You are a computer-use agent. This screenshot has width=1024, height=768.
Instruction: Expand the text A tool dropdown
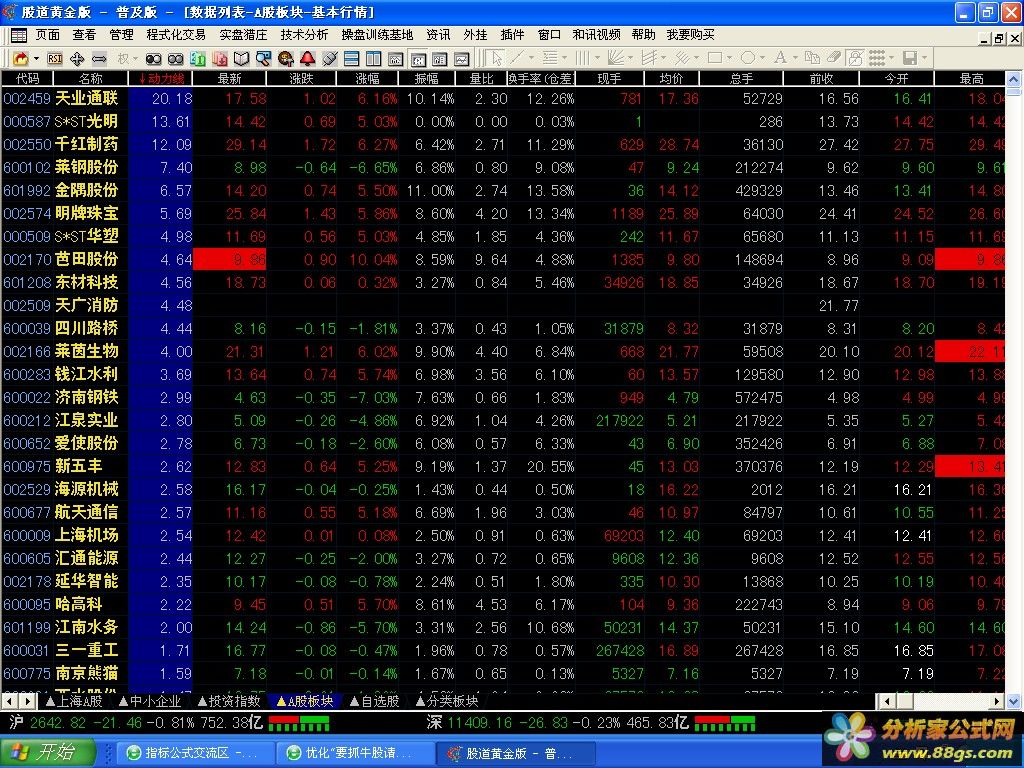pos(795,58)
